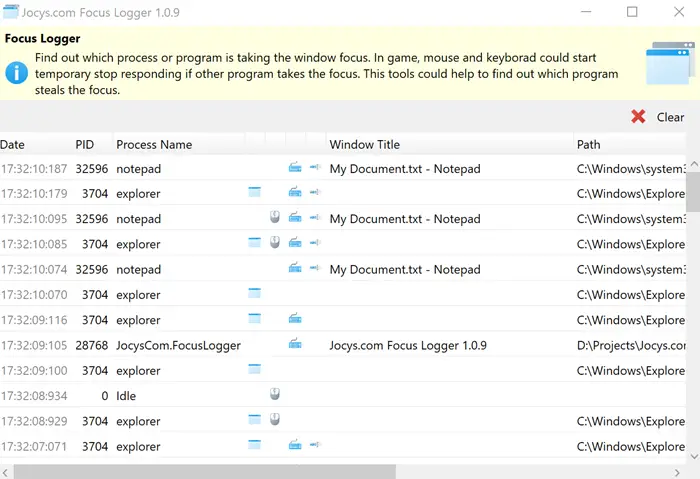This screenshot has height=479, width=700.
Task: Click keyboard icon in 17:32:10:095 notepad row
Action: (x=295, y=217)
